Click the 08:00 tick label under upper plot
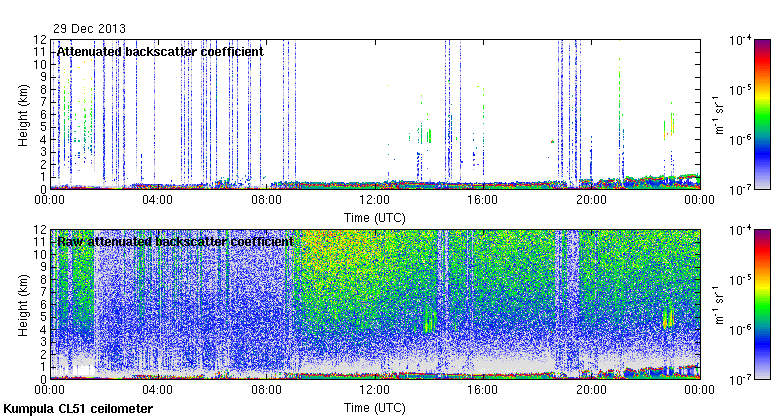This screenshot has width=780, height=420. click(x=267, y=200)
